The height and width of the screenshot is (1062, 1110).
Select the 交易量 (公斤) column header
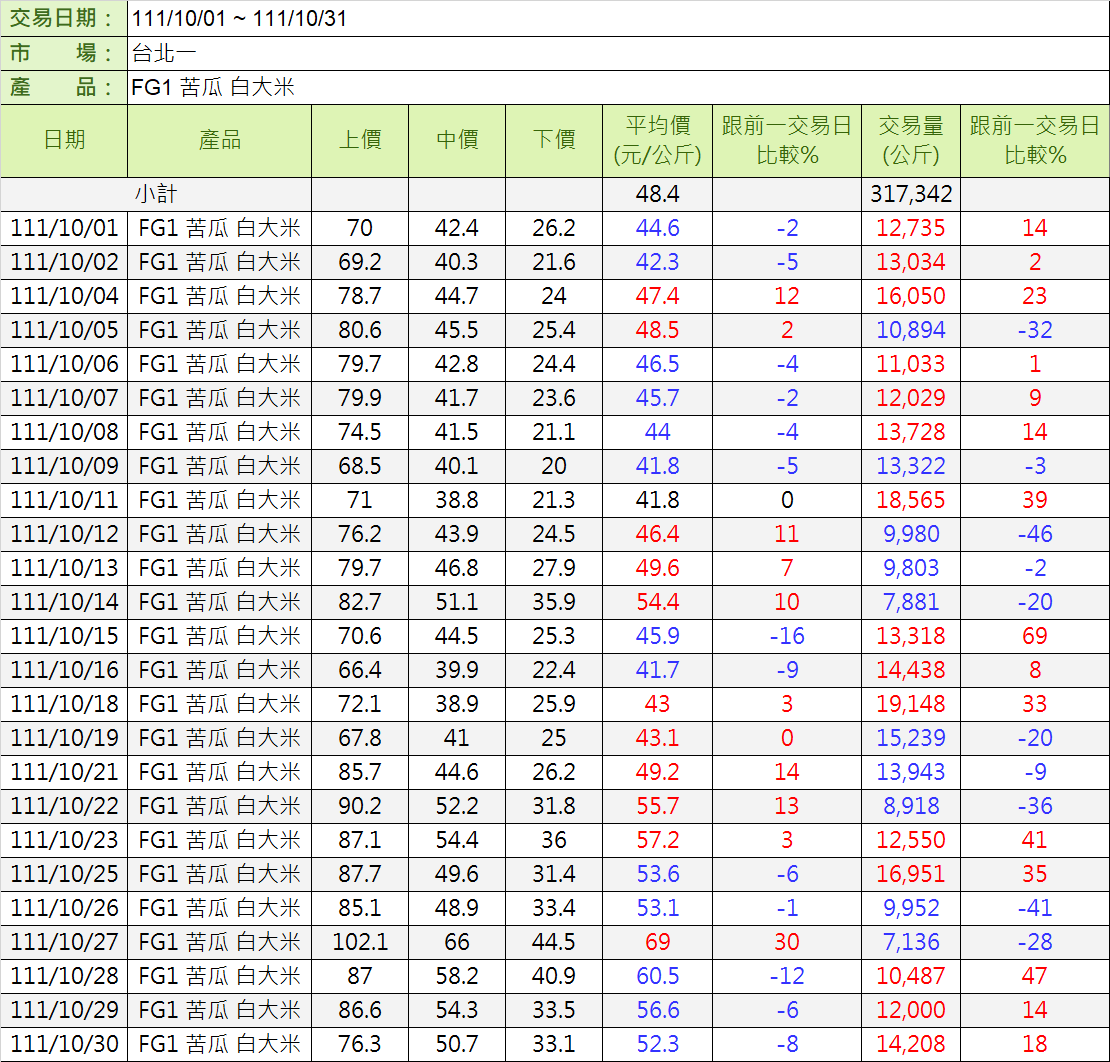(910, 141)
